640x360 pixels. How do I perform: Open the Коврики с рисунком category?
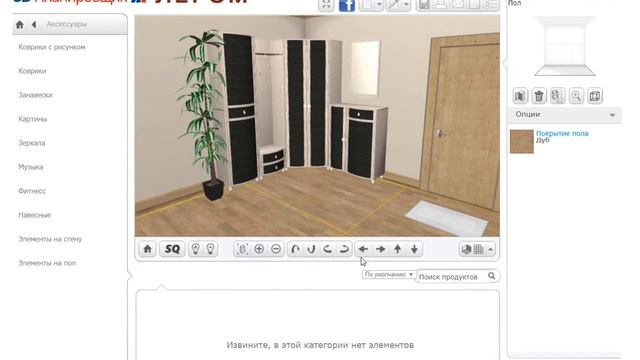pyautogui.click(x=52, y=47)
